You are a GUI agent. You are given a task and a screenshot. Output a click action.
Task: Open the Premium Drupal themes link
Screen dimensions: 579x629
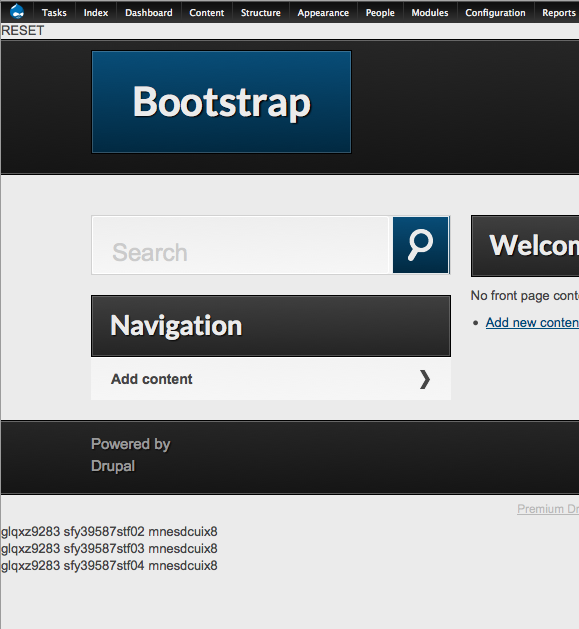point(548,509)
